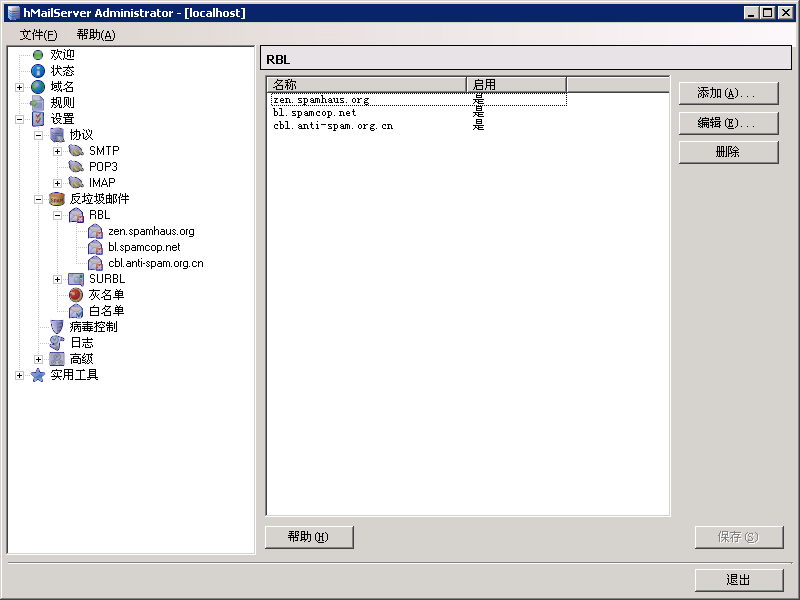Click the globe icon beside 域名
Image resolution: width=800 pixels, height=600 pixels.
38,87
